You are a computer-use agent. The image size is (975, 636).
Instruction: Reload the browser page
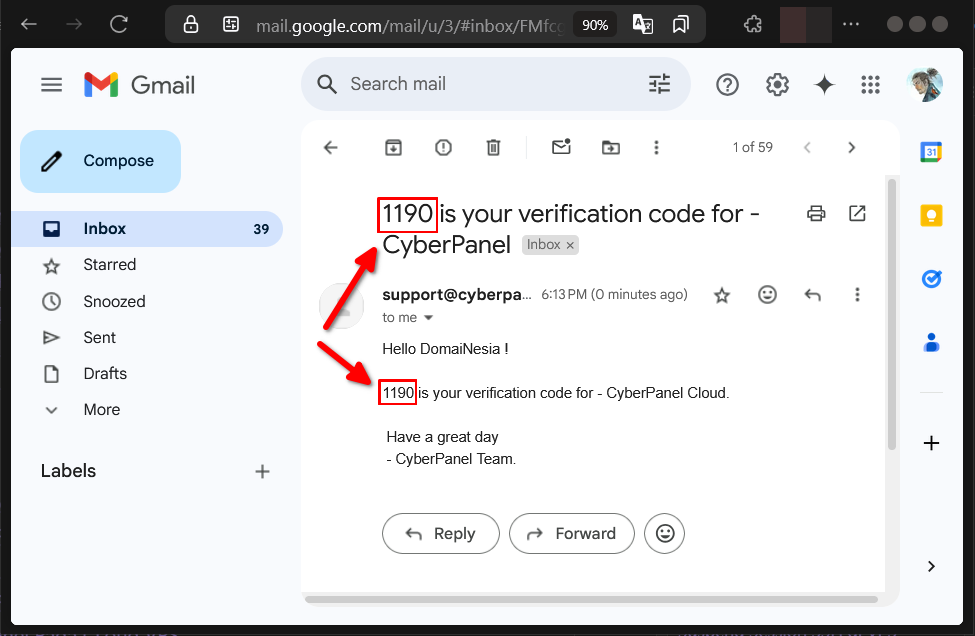pyautogui.click(x=119, y=24)
